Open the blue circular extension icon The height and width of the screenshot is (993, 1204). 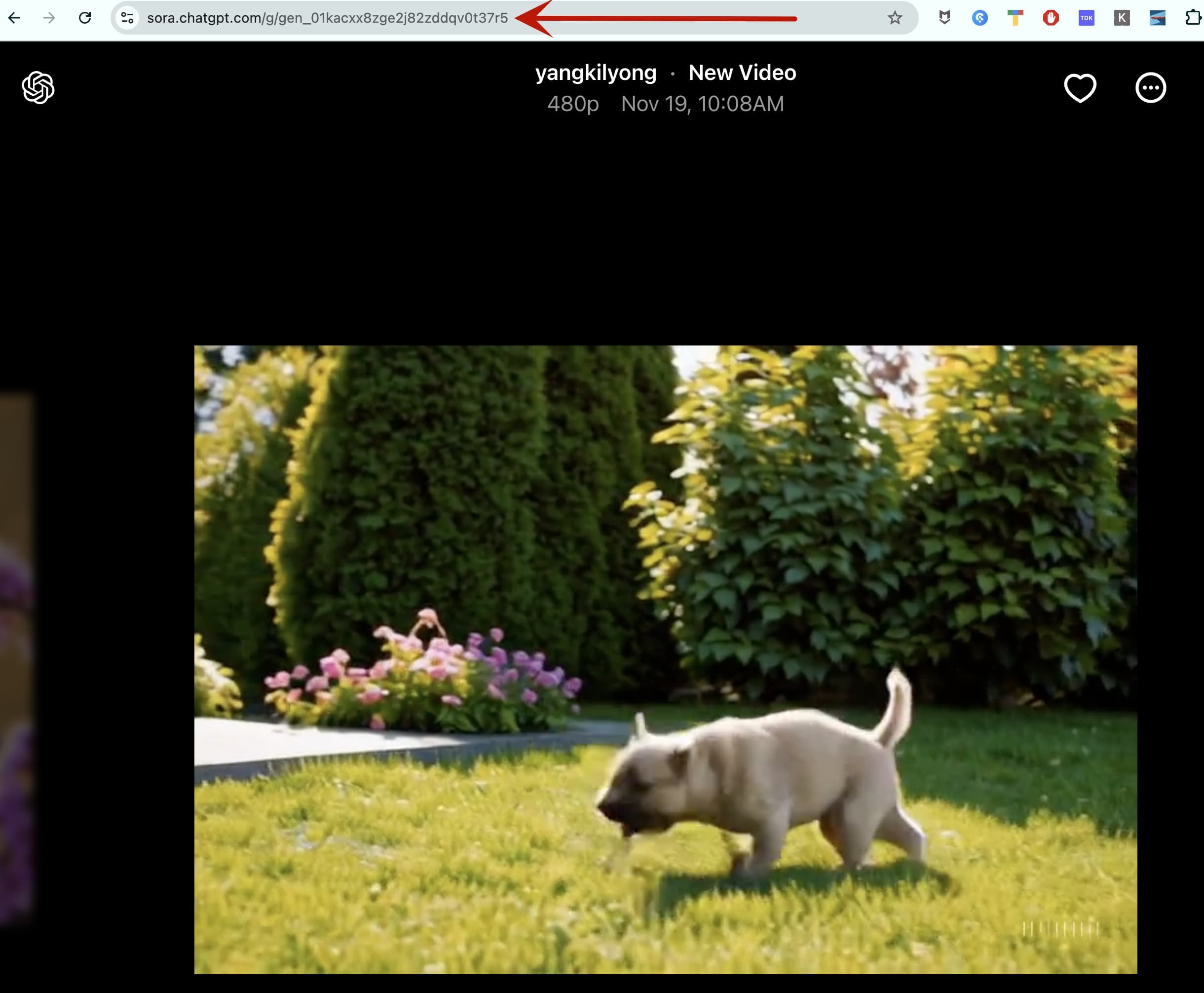980,18
